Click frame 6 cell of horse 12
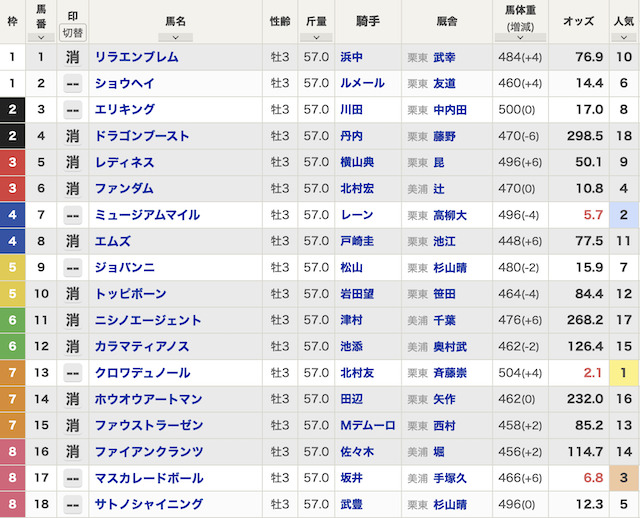The width and height of the screenshot is (640, 518). tap(12, 347)
